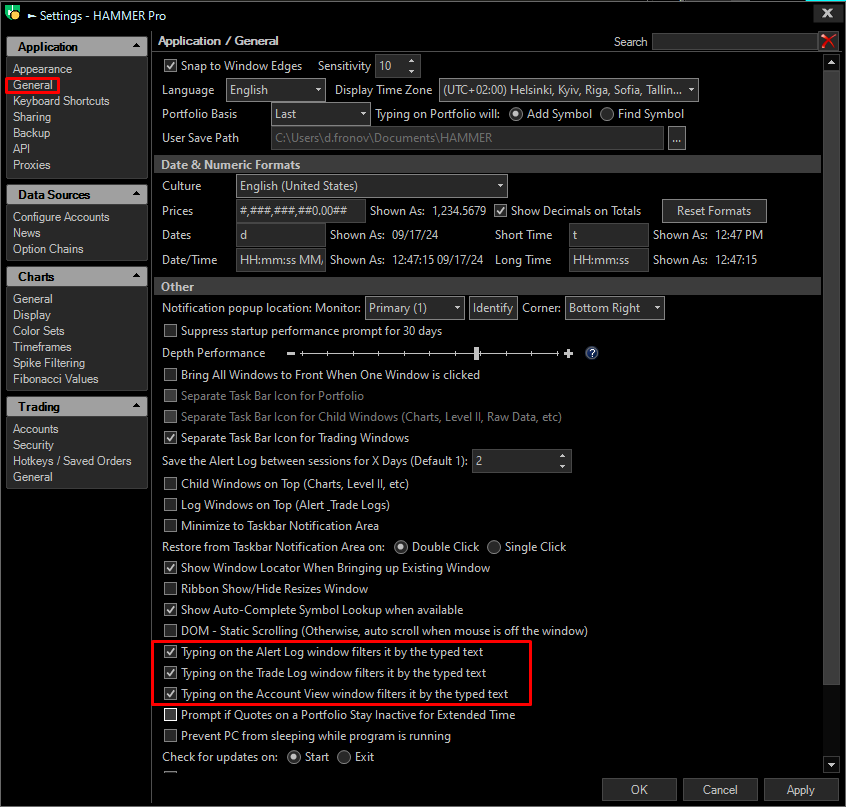Choose Exit for update check
The height and width of the screenshot is (807, 846).
[x=344, y=757]
